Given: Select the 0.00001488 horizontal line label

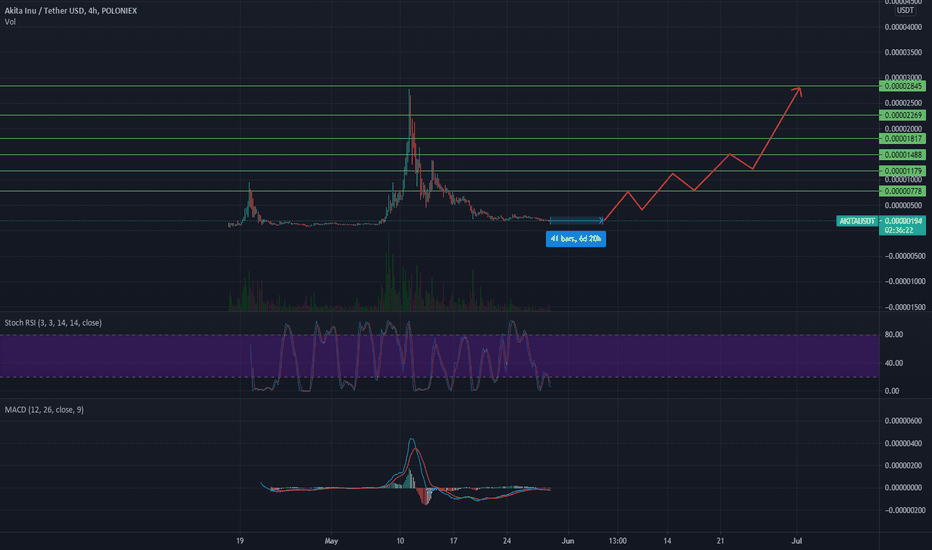Looking at the screenshot, I should [x=902, y=155].
